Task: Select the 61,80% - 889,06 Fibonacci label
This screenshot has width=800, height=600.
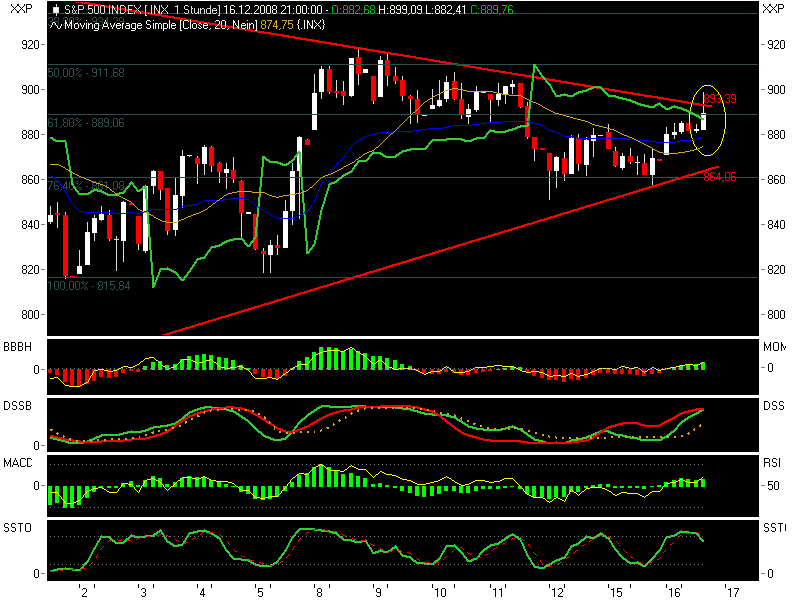Action: pyautogui.click(x=86, y=122)
